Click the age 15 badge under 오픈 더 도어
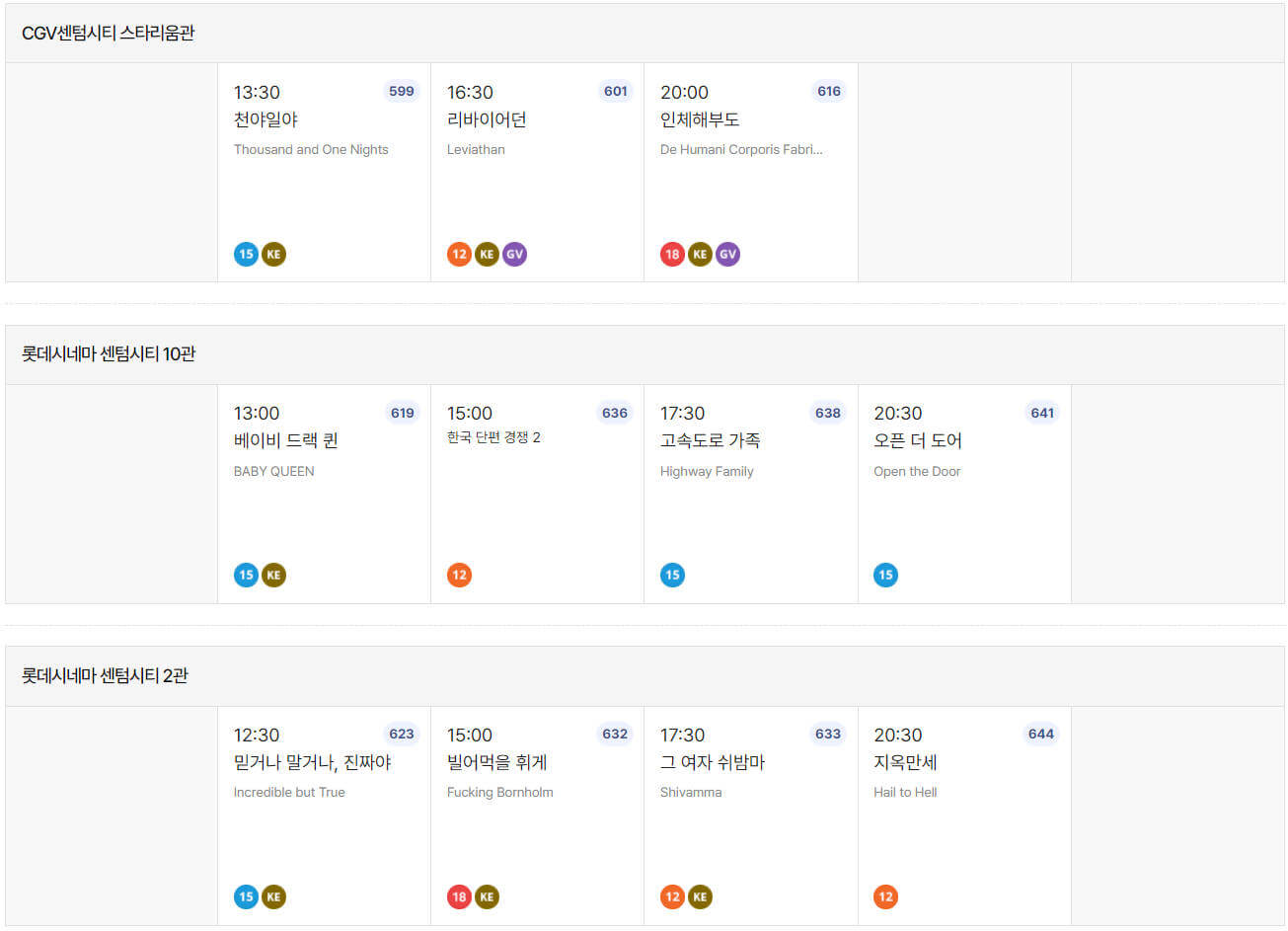 coord(885,575)
